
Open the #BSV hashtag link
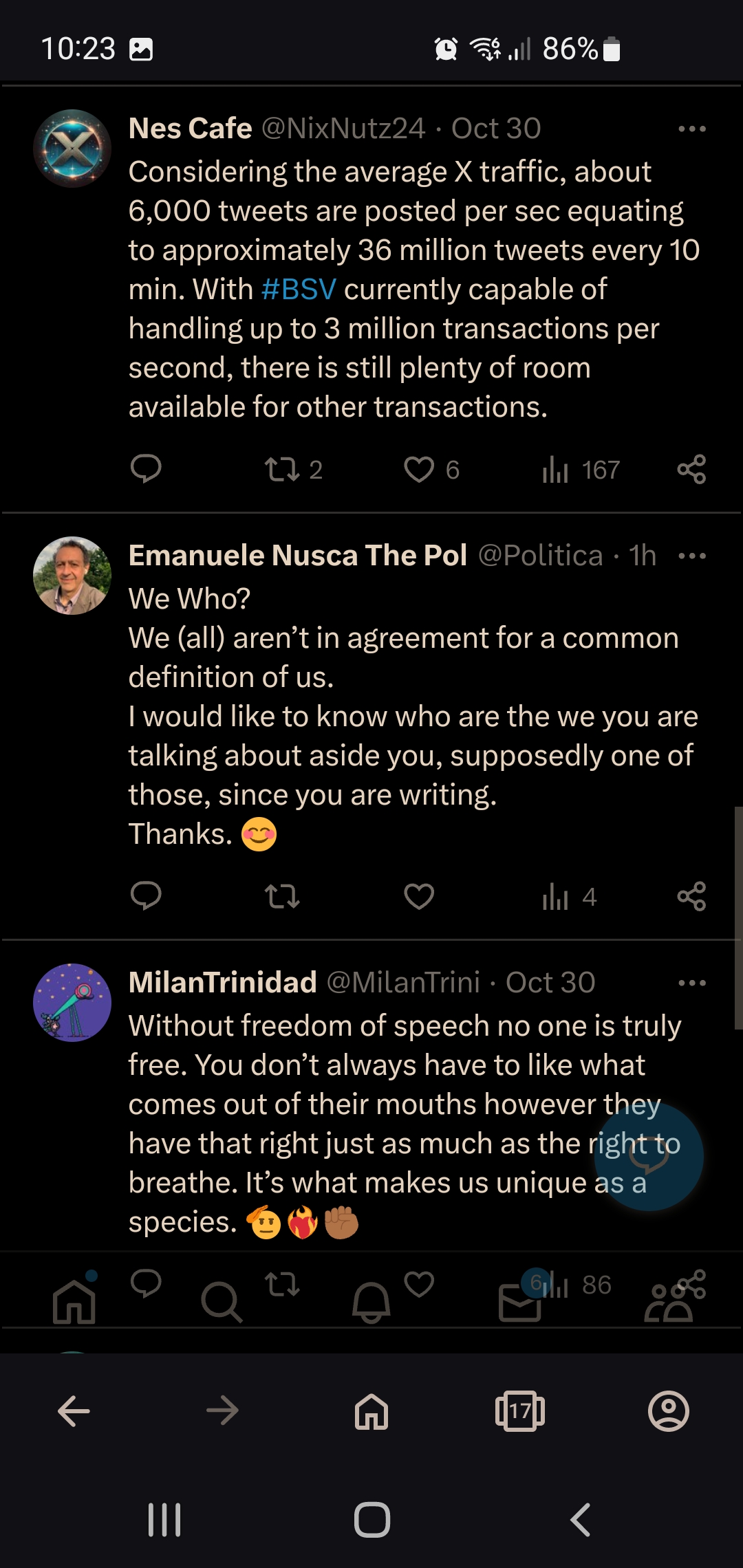point(299,290)
